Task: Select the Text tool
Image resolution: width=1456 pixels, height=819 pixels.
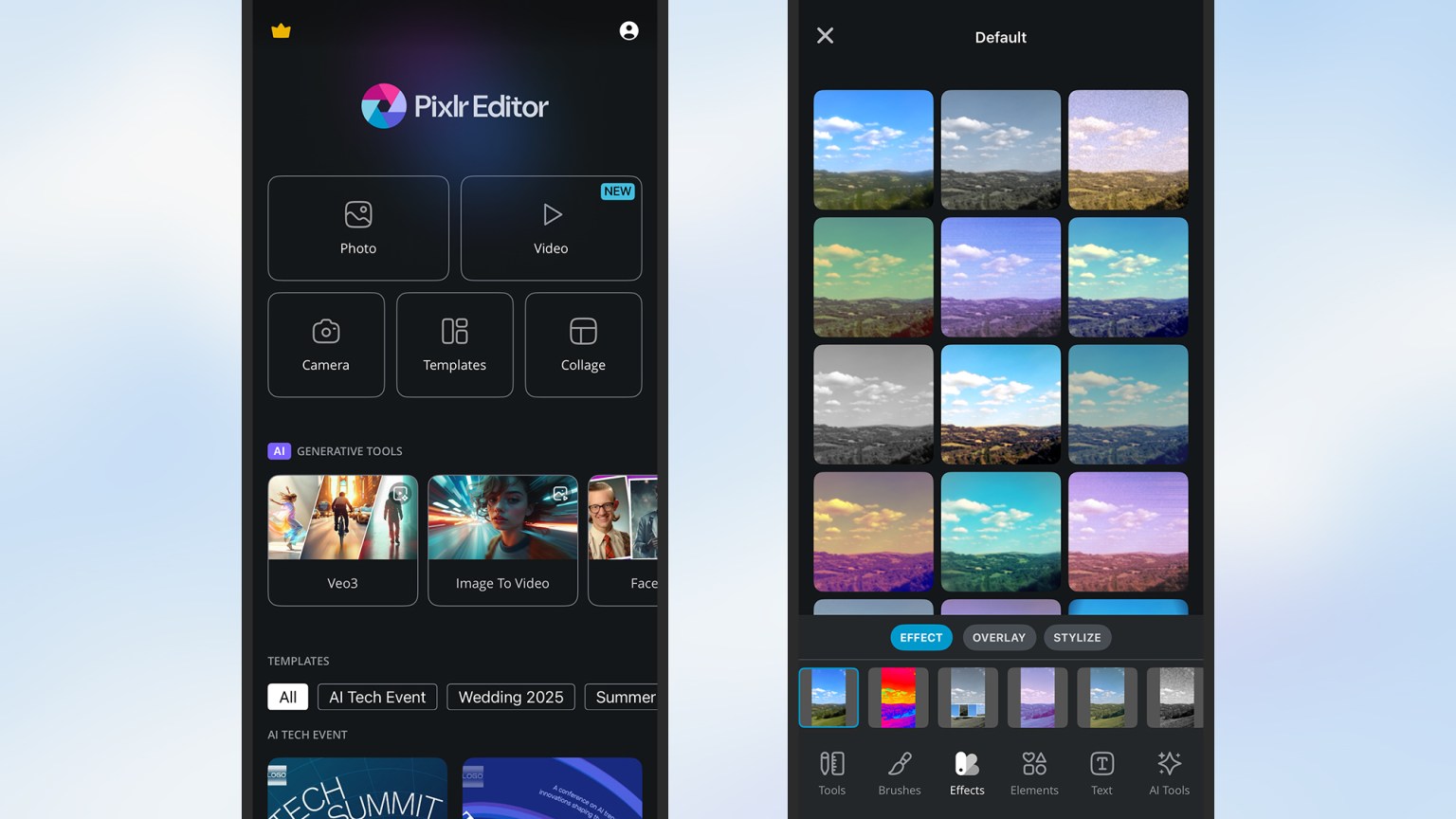Action: (x=1101, y=772)
